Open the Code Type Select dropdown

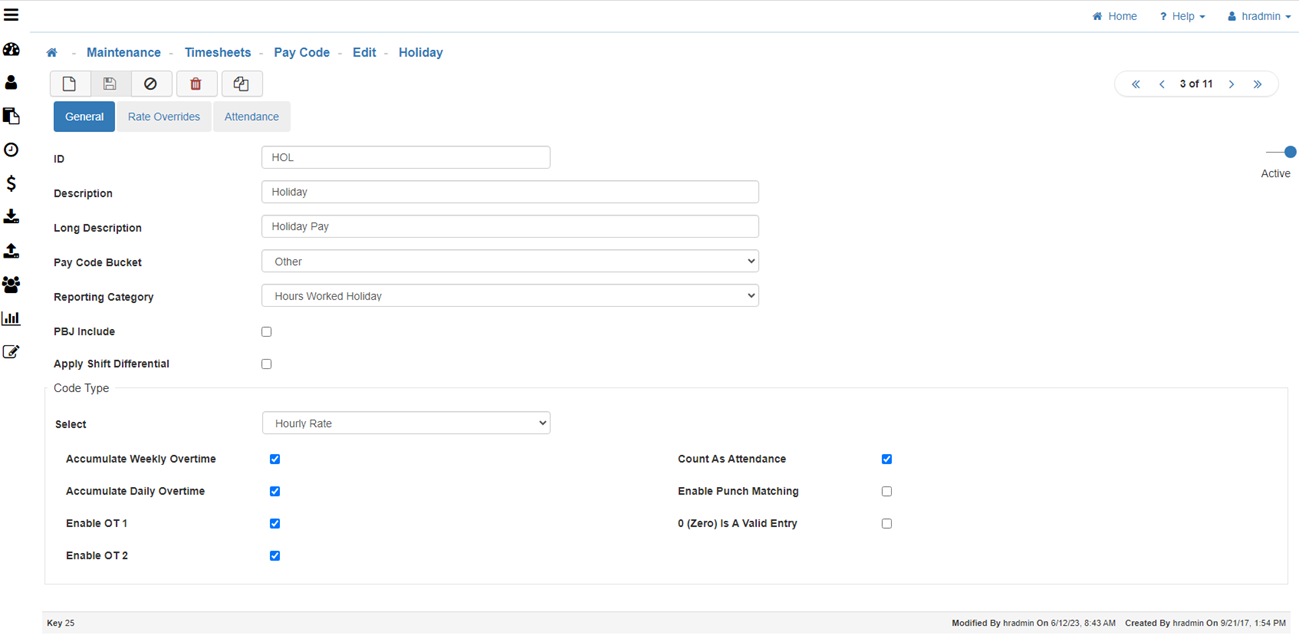coord(405,423)
